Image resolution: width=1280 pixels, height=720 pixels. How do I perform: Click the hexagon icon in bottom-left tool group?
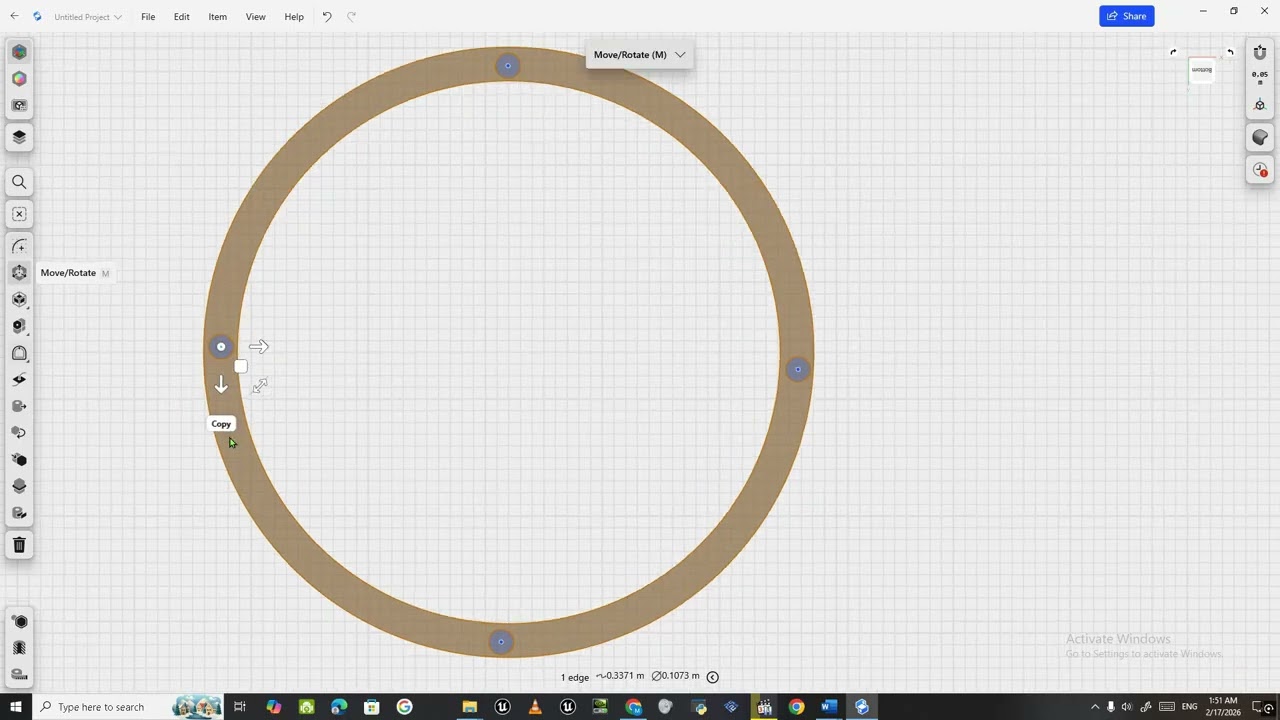coord(19,622)
